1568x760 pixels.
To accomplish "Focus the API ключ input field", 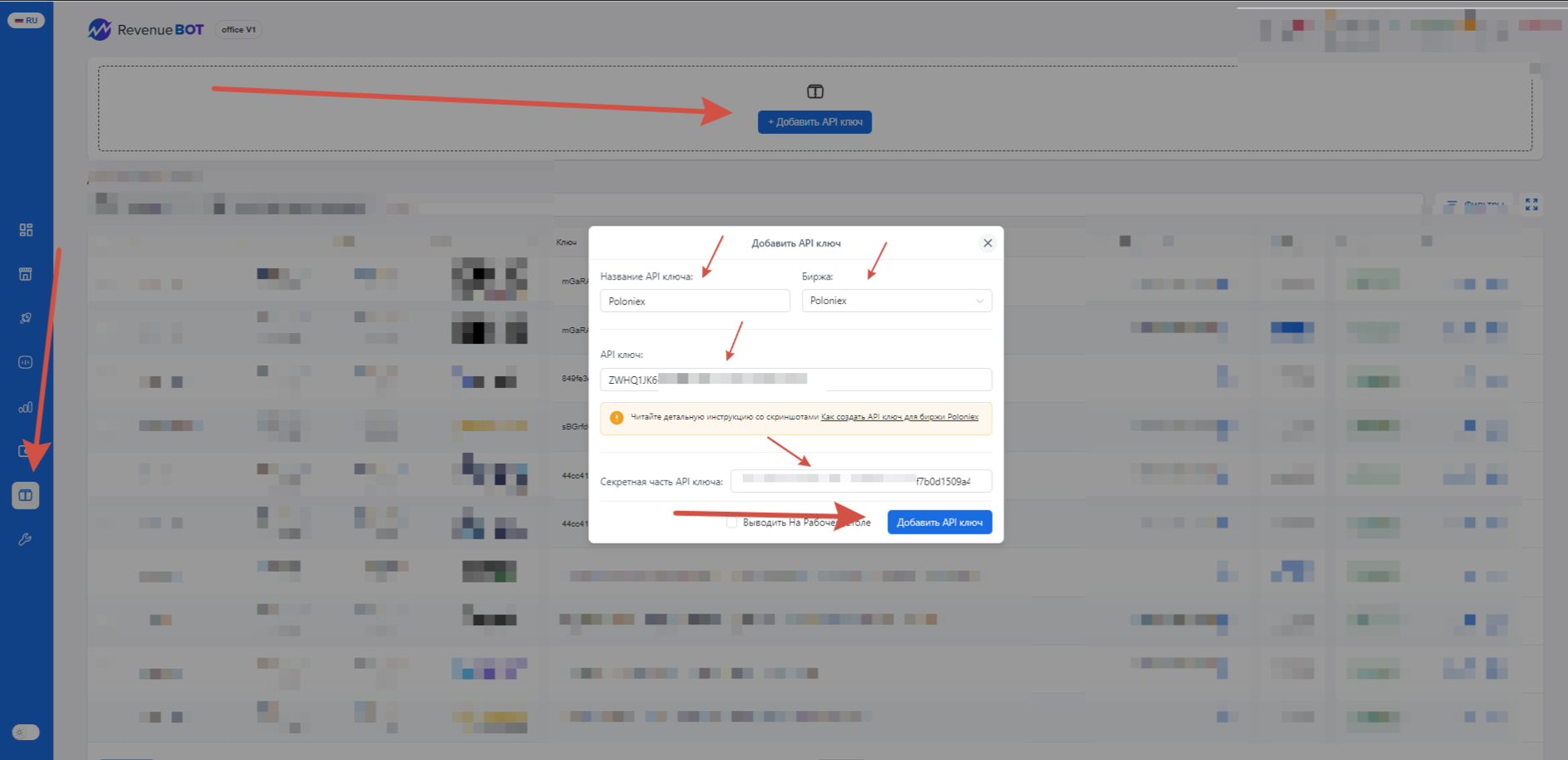I will click(x=795, y=380).
